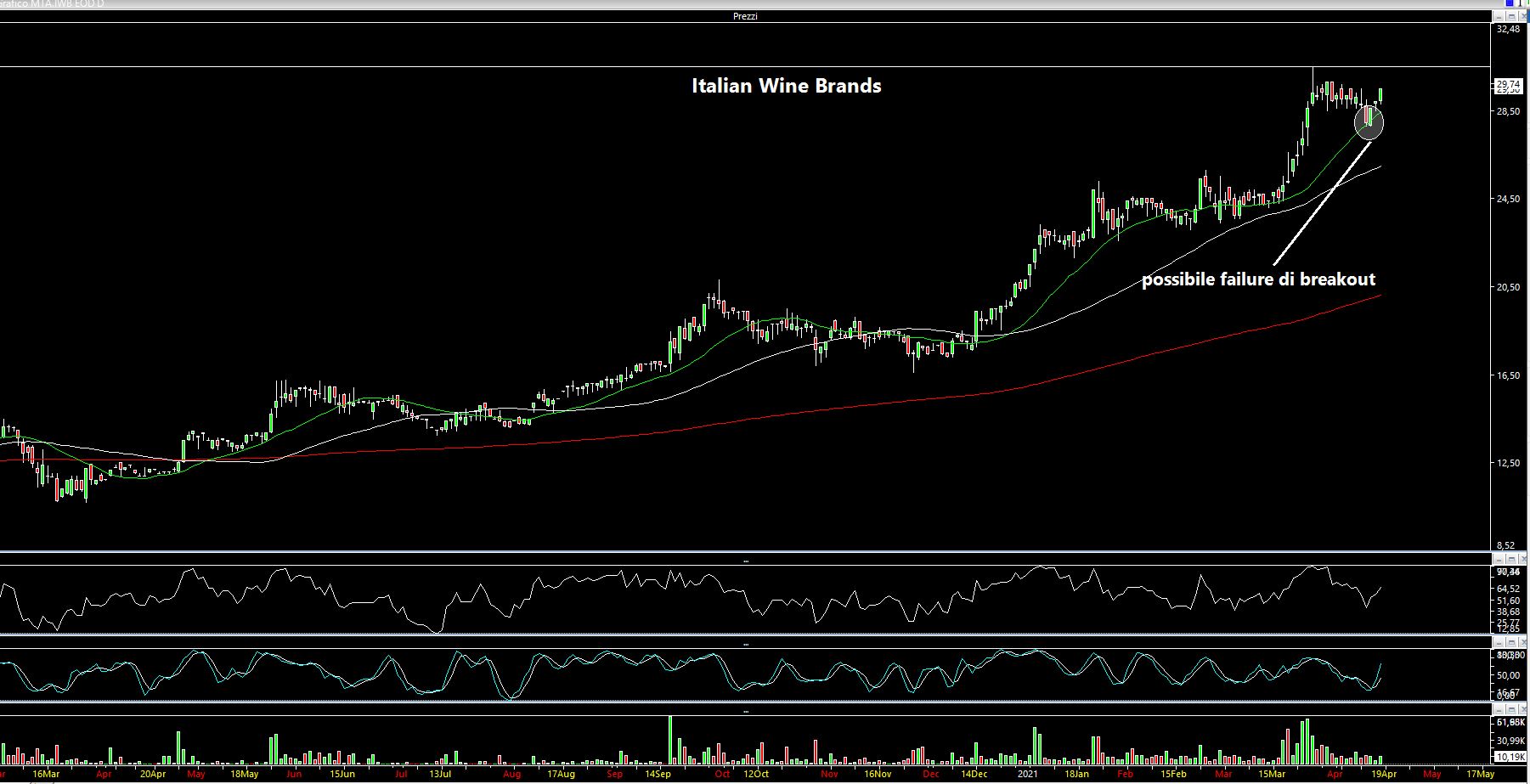Click the 30,99K volume scale value
Screen dimensions: 1530x784
[x=1510, y=741]
